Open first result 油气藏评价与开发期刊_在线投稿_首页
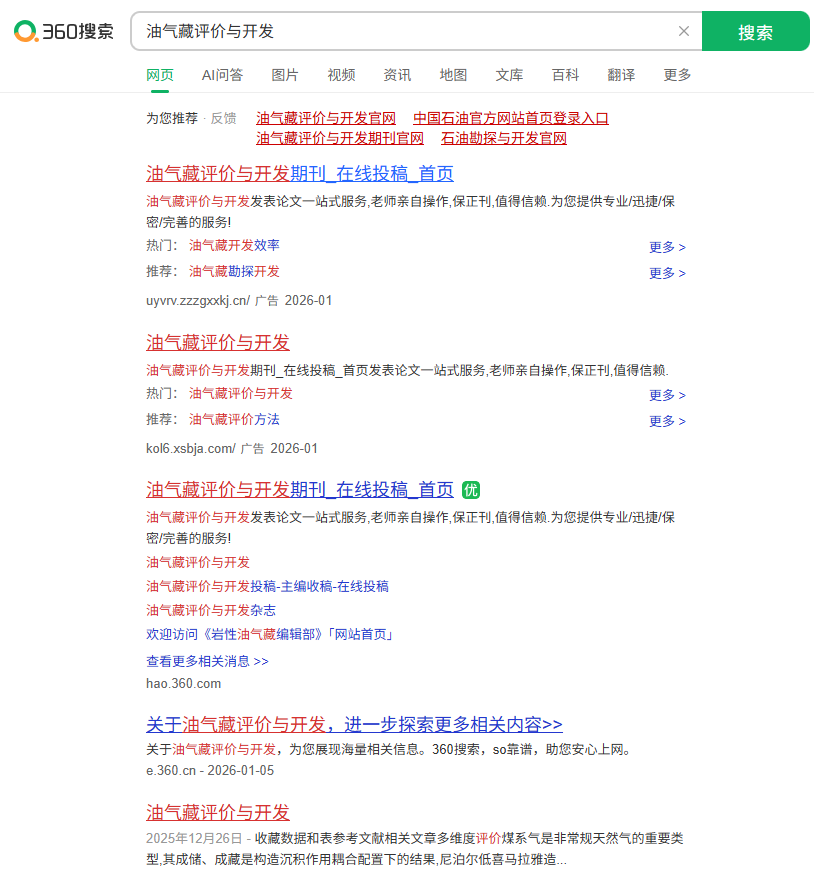Screen dimensions: 814x875 (x=300, y=173)
